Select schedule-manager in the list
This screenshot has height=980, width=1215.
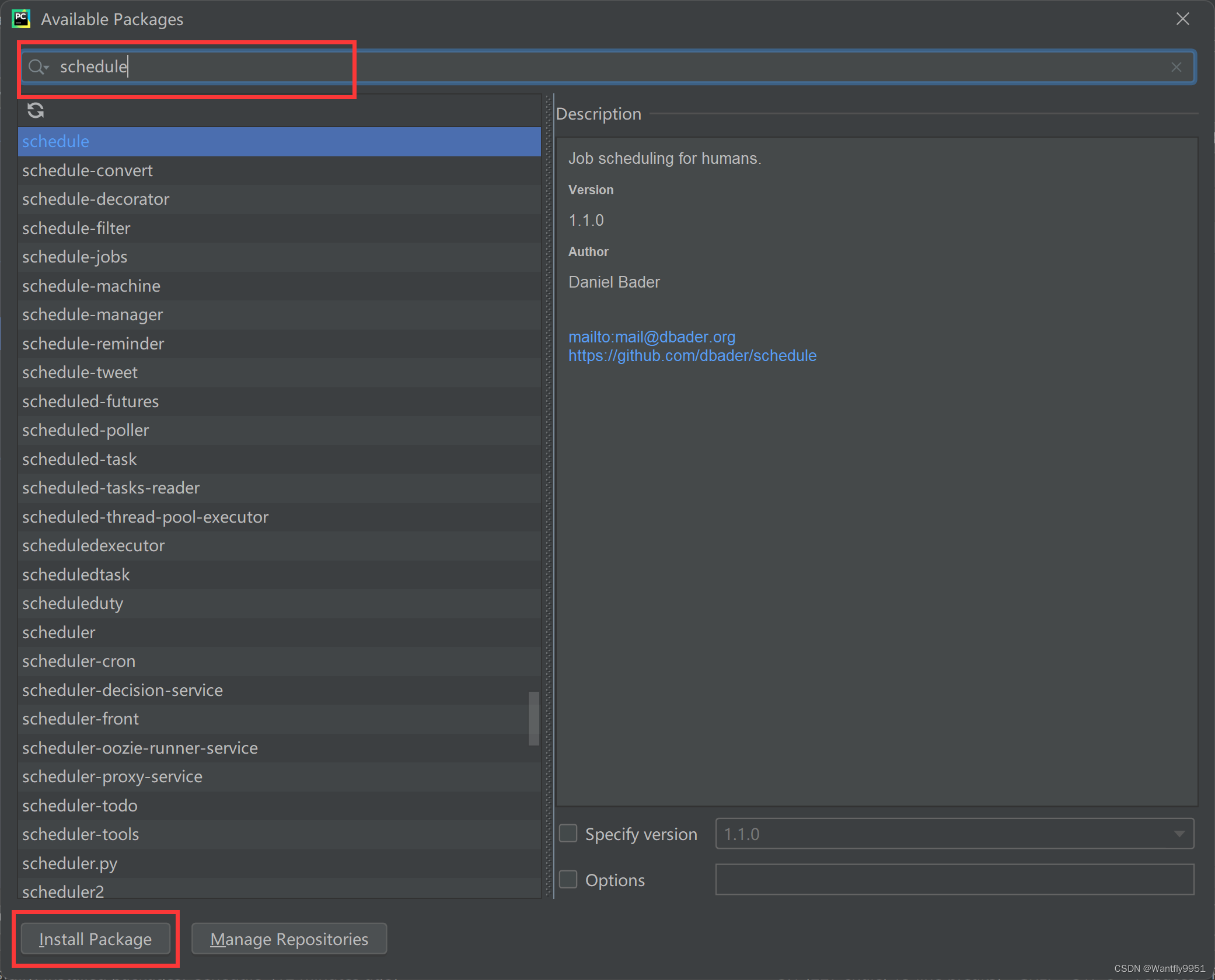click(x=280, y=315)
